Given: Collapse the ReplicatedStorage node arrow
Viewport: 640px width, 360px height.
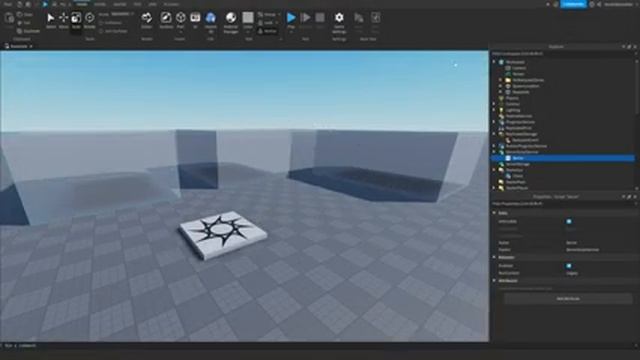Looking at the screenshot, I should [x=494, y=134].
